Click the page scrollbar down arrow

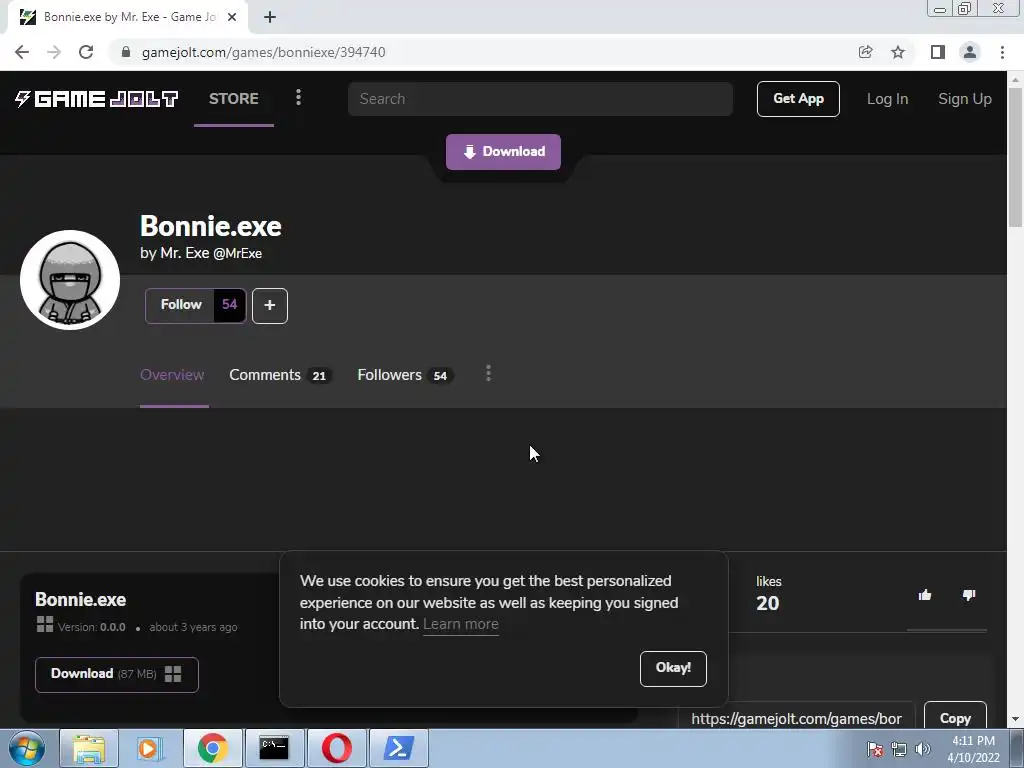[x=1015, y=720]
